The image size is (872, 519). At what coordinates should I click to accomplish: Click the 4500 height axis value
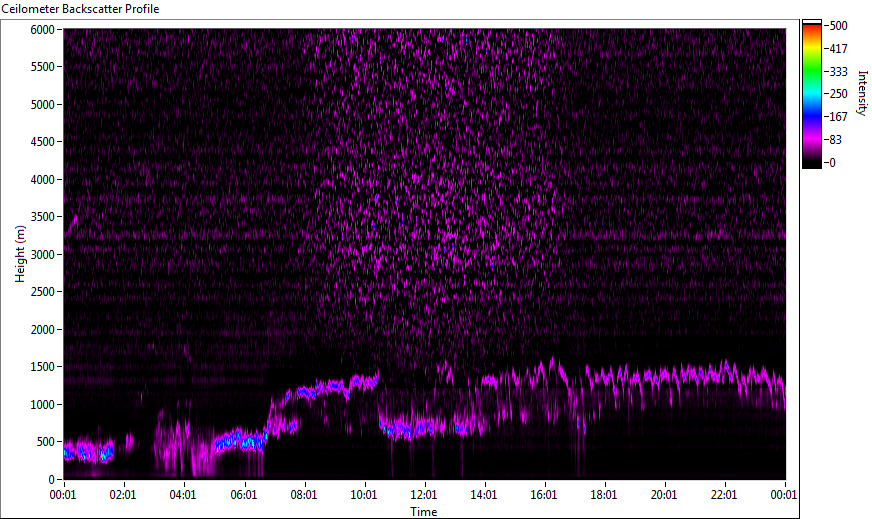pos(42,142)
